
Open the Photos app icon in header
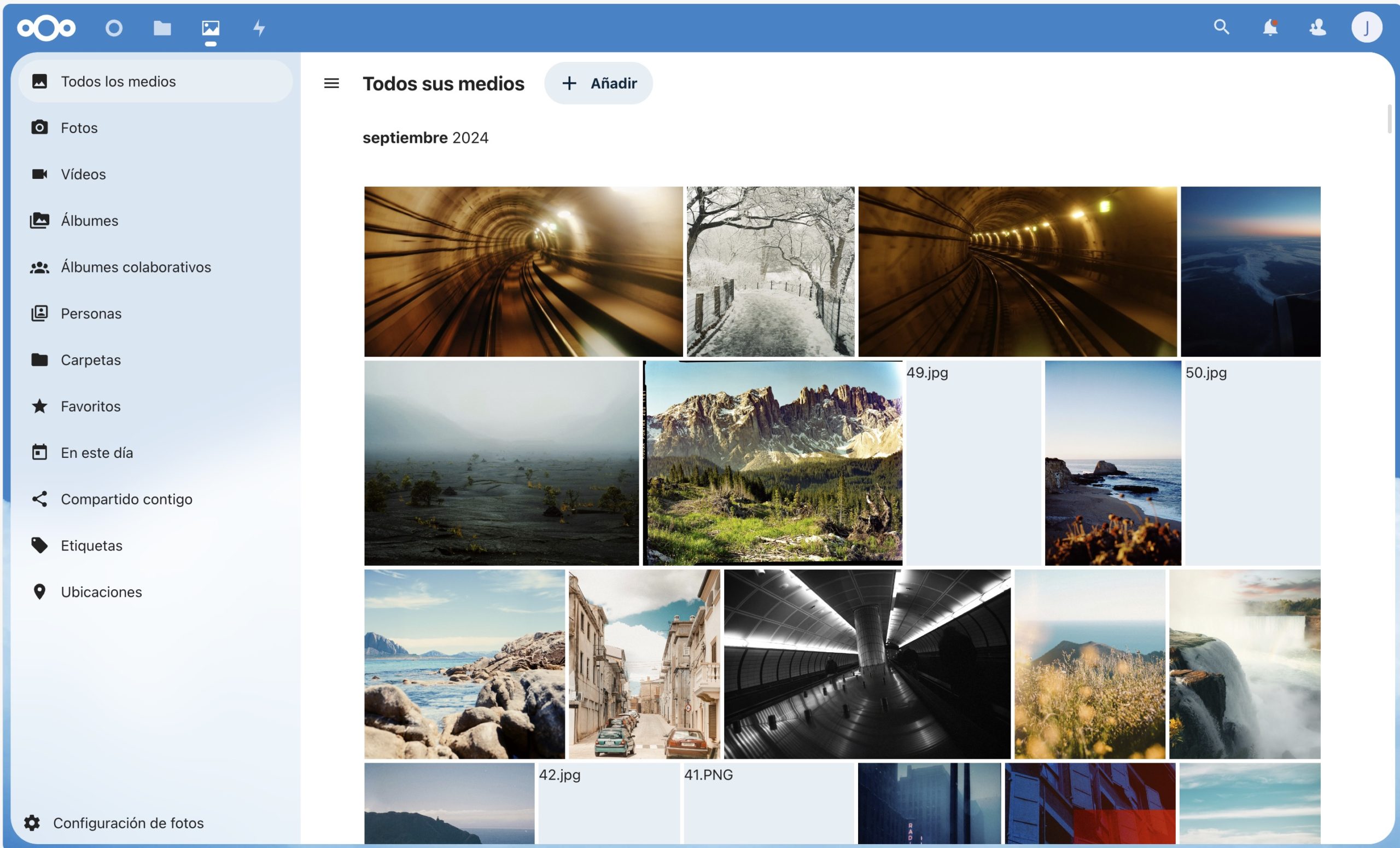(211, 28)
